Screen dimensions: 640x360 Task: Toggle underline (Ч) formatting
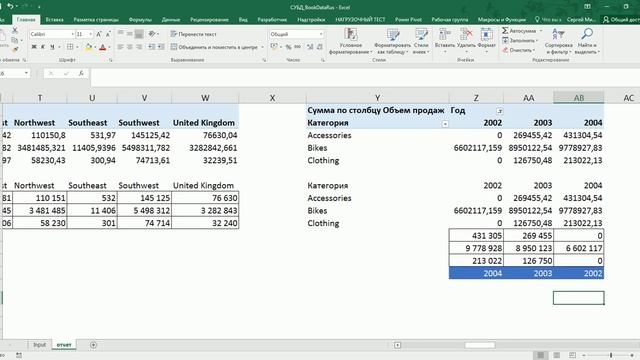pyautogui.click(x=52, y=47)
